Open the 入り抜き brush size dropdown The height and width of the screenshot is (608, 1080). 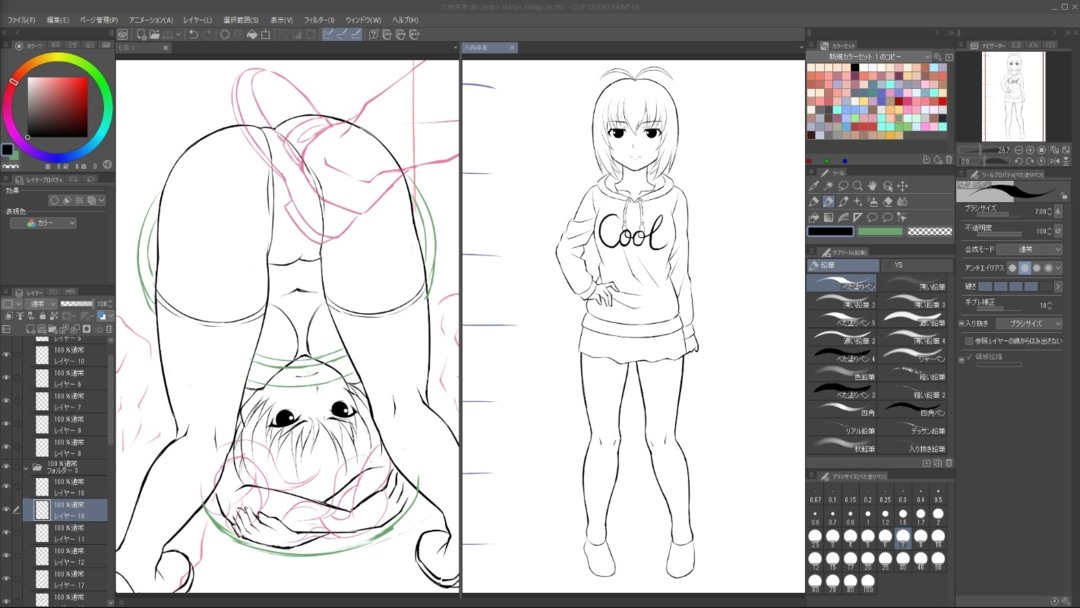pyautogui.click(x=1029, y=323)
